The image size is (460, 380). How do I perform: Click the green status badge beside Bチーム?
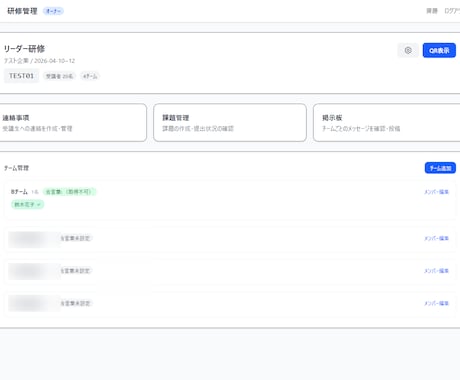click(69, 192)
